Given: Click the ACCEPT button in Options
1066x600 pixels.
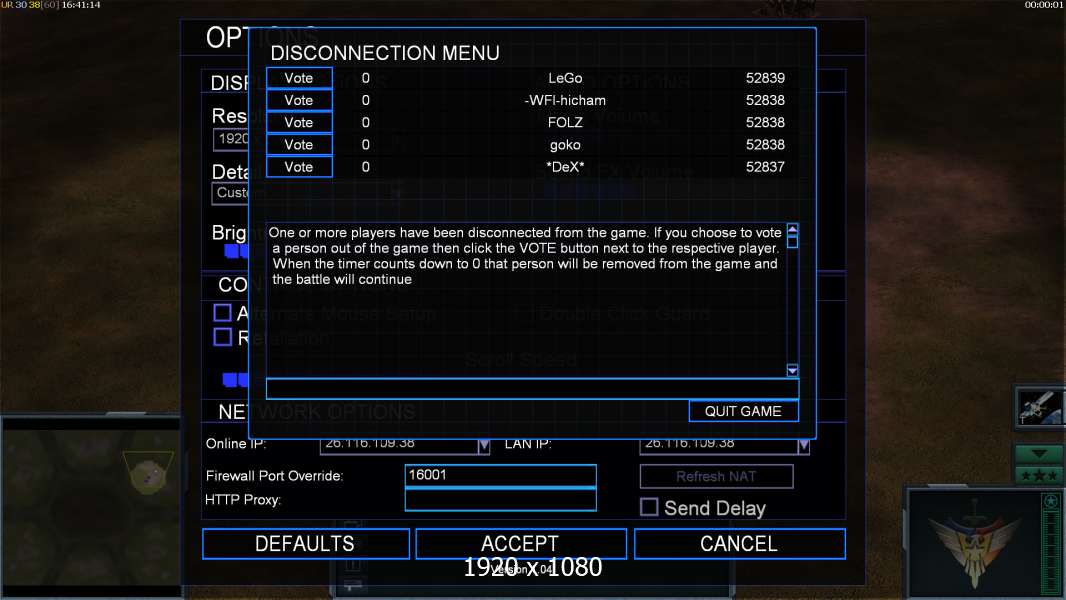Looking at the screenshot, I should 520,544.
